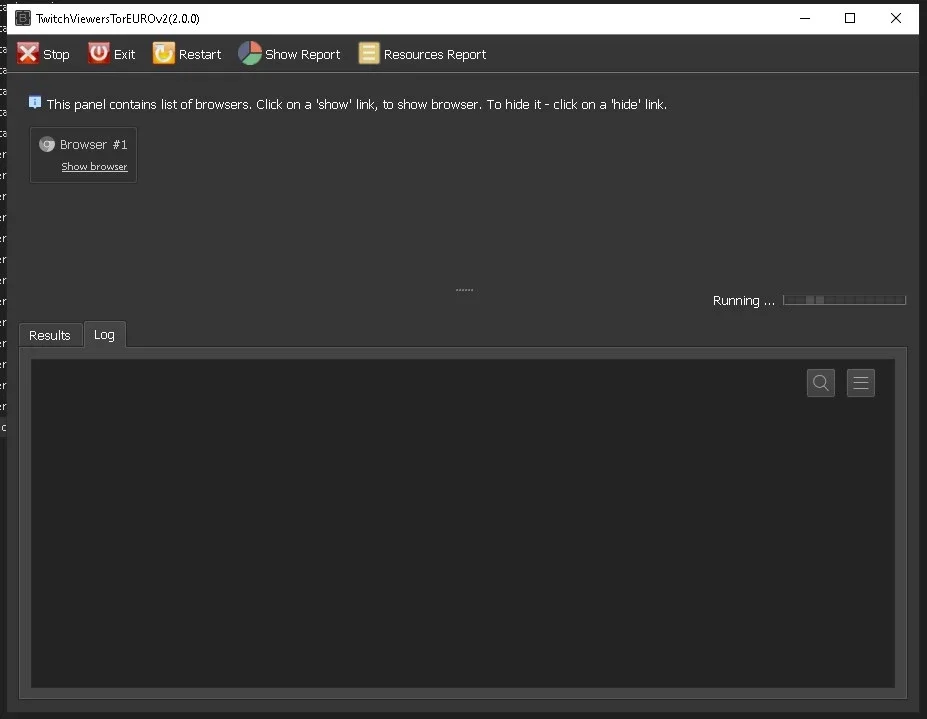Select the Log tab

pos(104,335)
